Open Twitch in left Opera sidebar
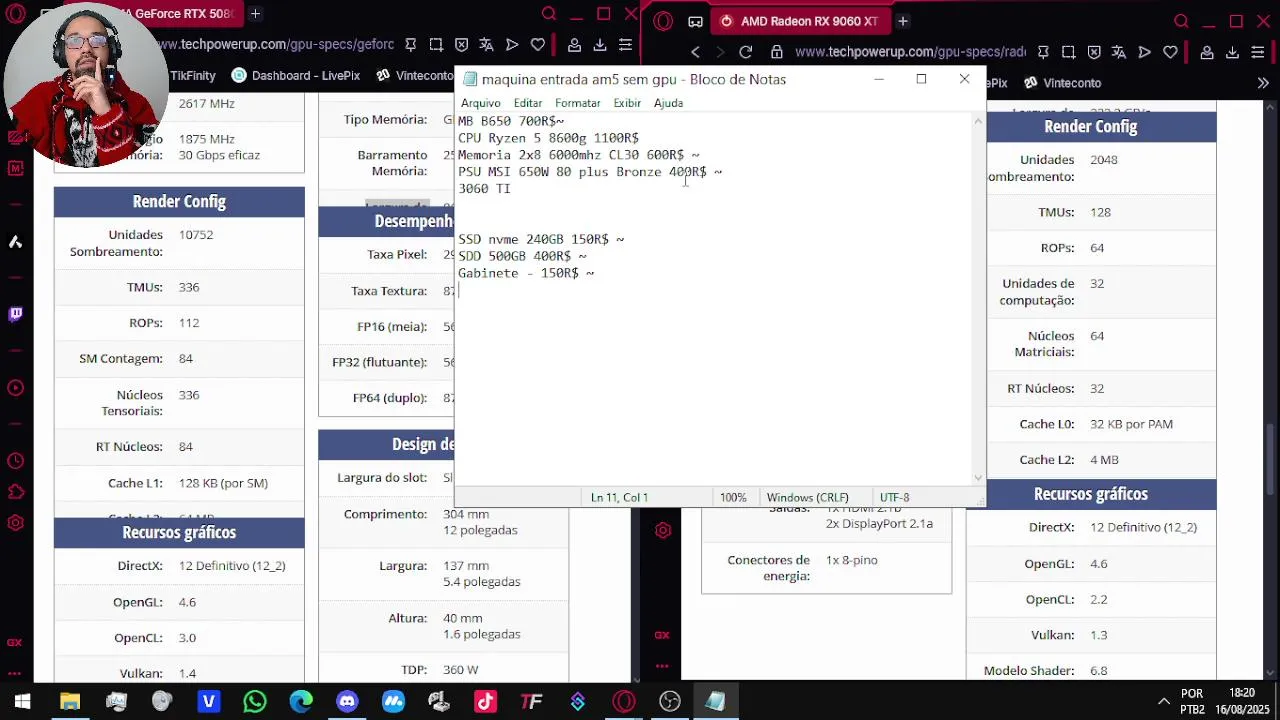Viewport: 1280px width, 720px height. tap(15, 314)
